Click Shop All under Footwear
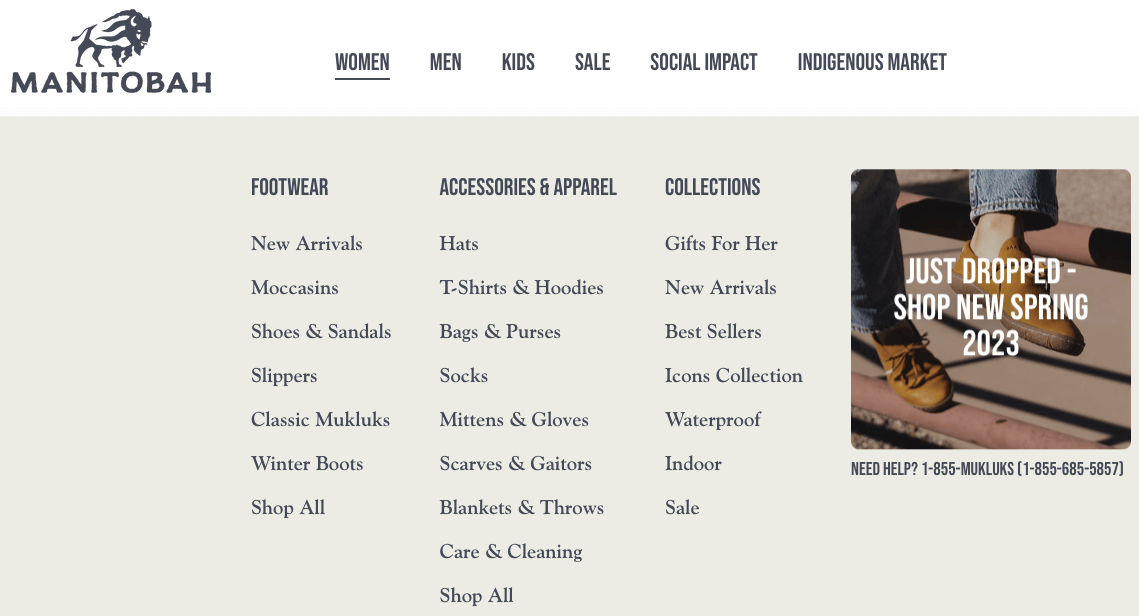1139x616 pixels. [287, 508]
